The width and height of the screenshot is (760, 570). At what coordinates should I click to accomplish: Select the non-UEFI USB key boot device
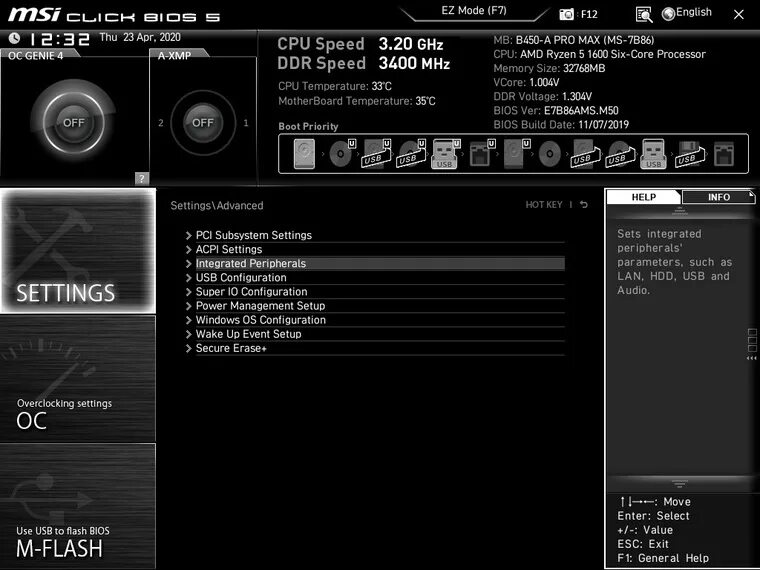(x=653, y=154)
